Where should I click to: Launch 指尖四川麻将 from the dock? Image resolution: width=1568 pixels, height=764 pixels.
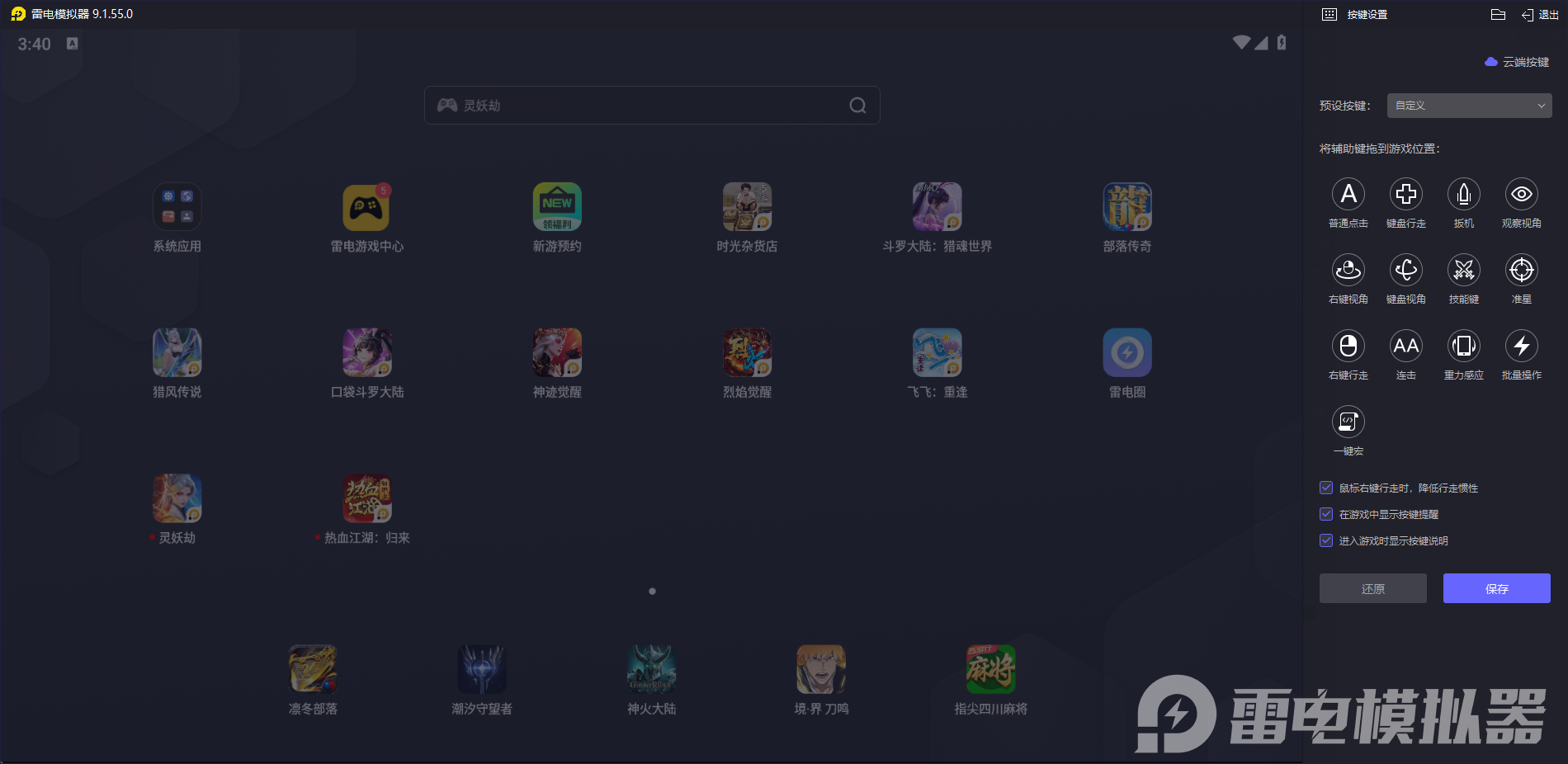point(991,669)
